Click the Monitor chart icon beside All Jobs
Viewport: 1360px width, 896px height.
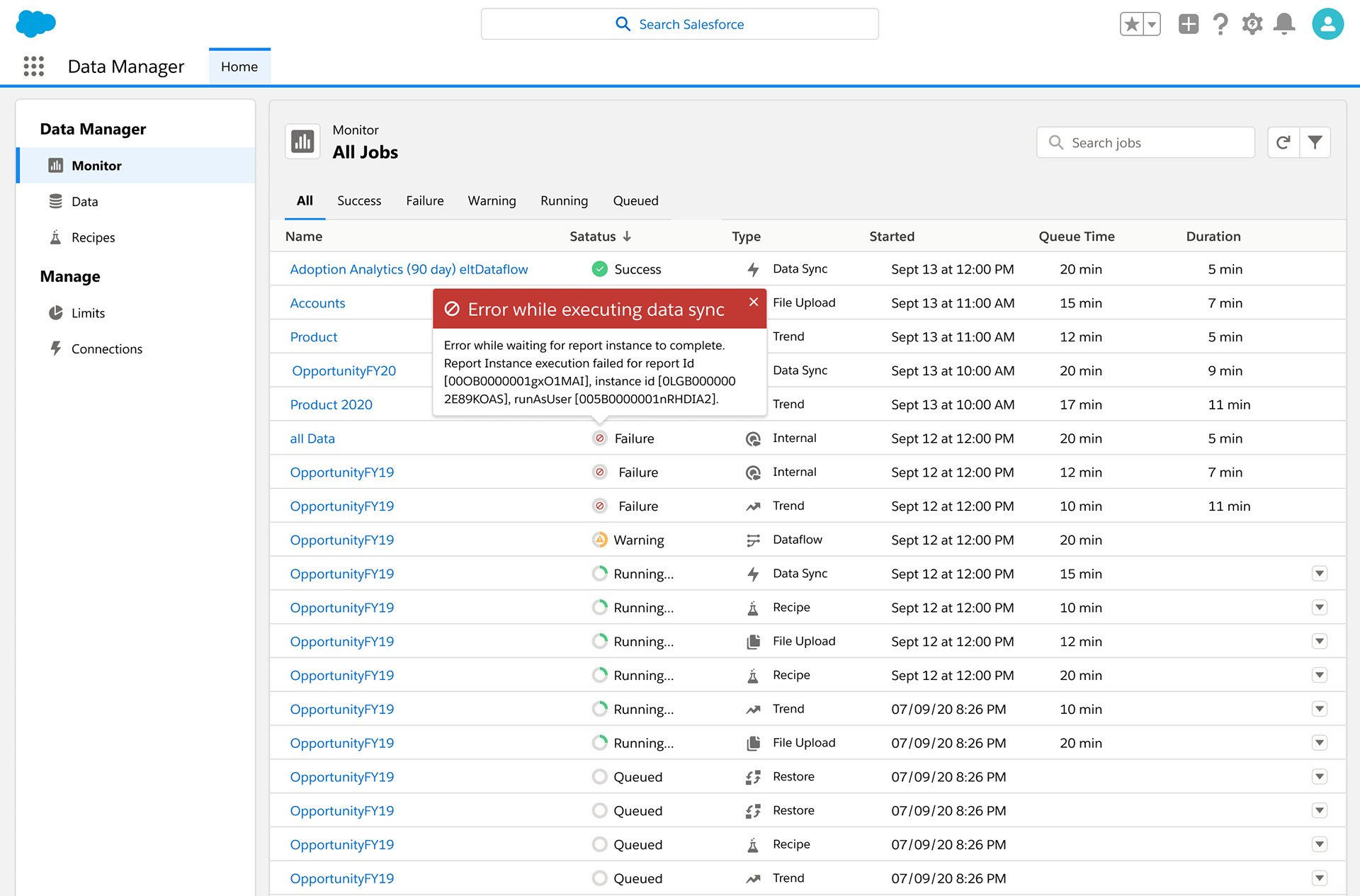click(x=302, y=141)
